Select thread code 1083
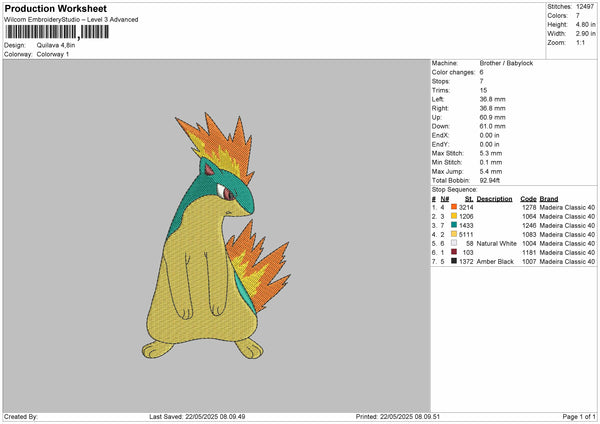Image resolution: width=600 pixels, height=424 pixels. [x=529, y=235]
